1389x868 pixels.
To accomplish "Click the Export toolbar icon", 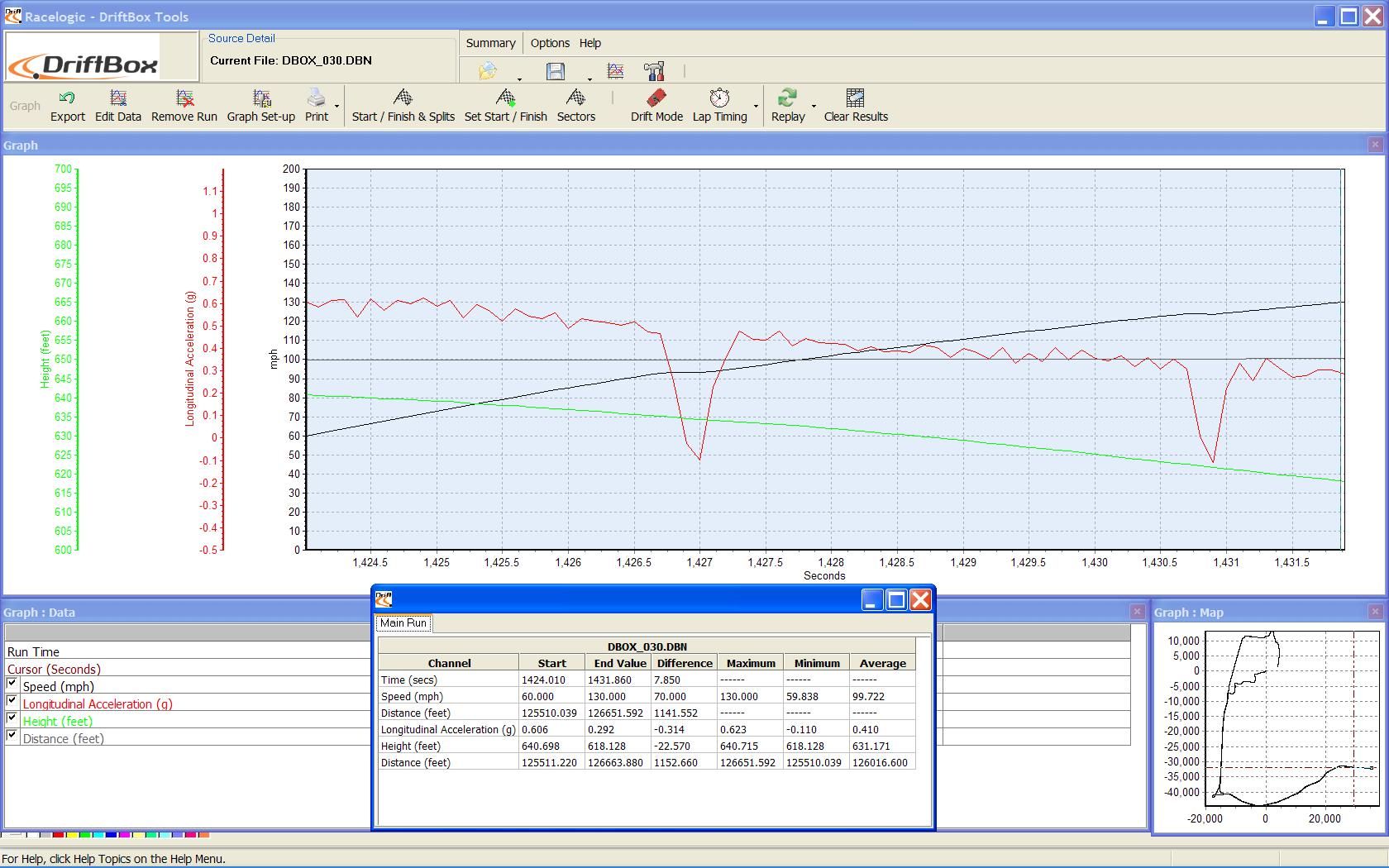I will (67, 98).
